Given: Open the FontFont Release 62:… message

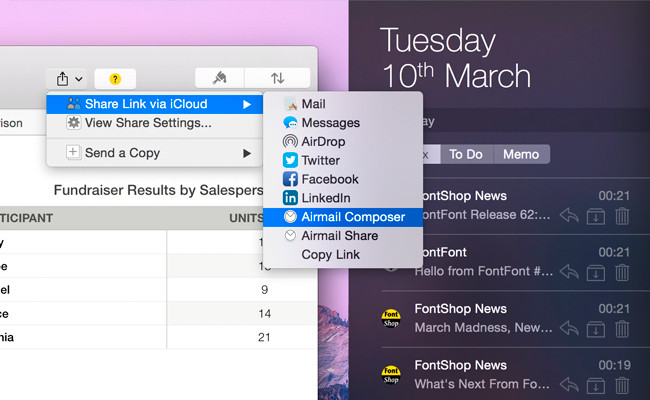Looking at the screenshot, I should pyautogui.click(x=485, y=215).
